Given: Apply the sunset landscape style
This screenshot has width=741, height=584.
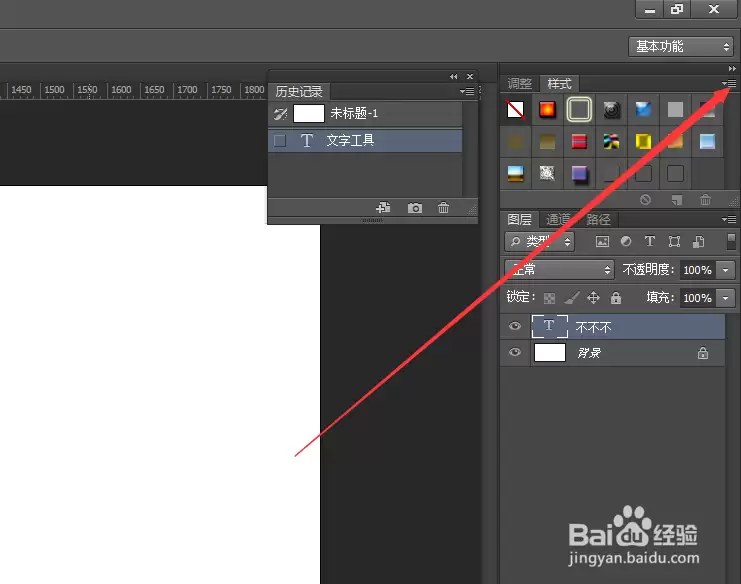Looking at the screenshot, I should click(x=516, y=173).
